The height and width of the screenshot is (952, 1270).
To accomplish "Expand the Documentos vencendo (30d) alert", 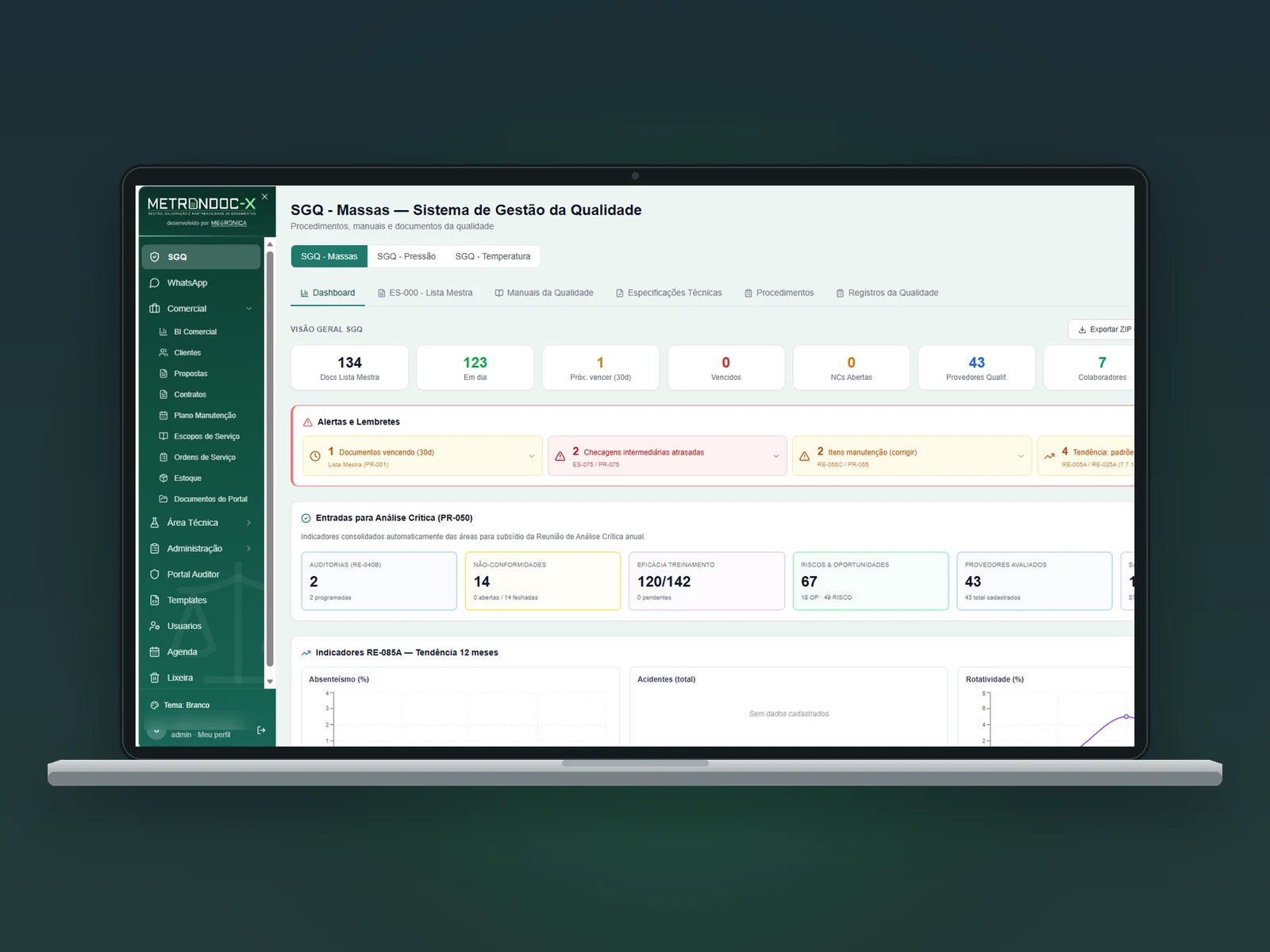I will [423, 456].
